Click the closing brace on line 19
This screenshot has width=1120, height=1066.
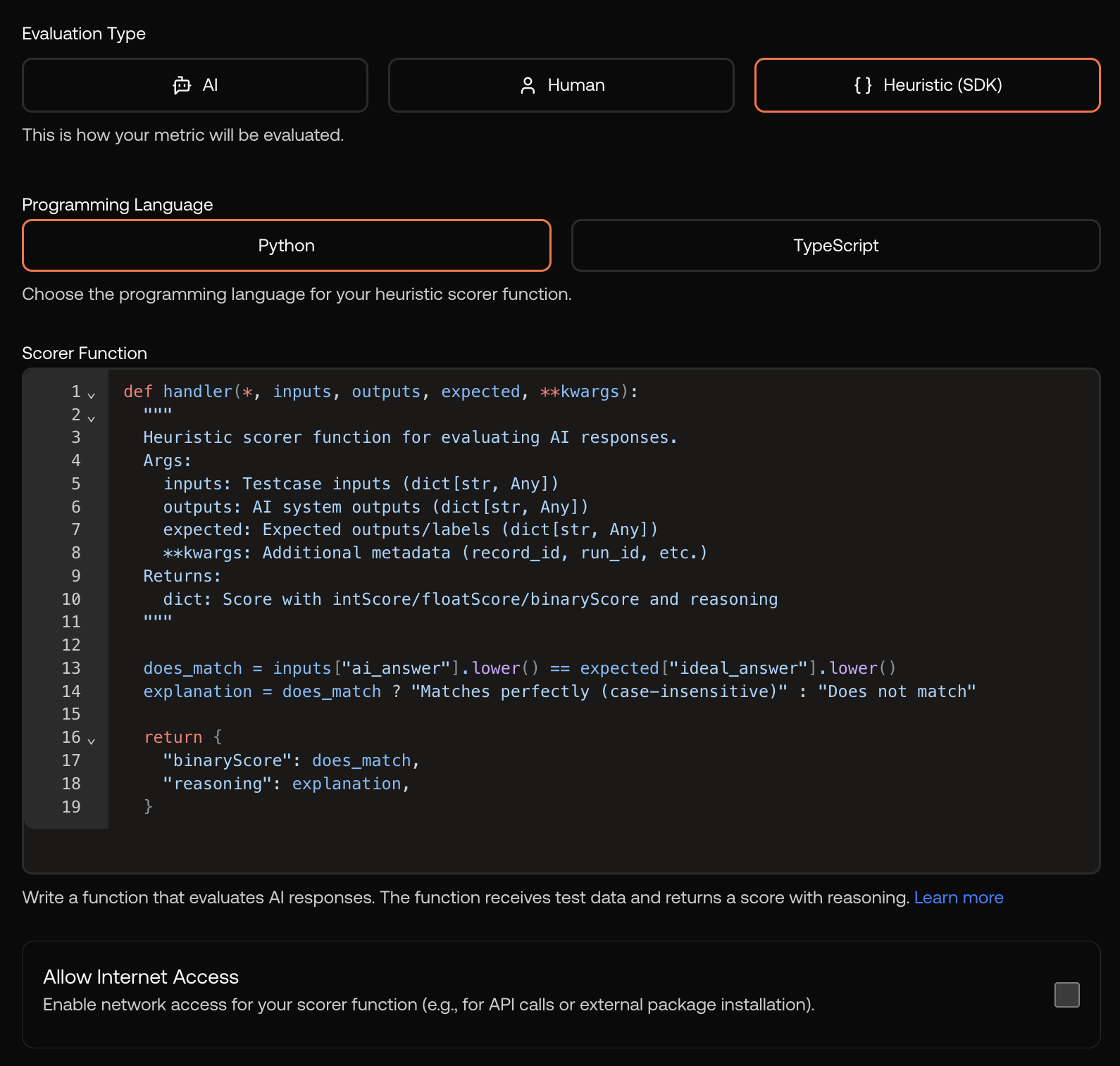point(148,807)
